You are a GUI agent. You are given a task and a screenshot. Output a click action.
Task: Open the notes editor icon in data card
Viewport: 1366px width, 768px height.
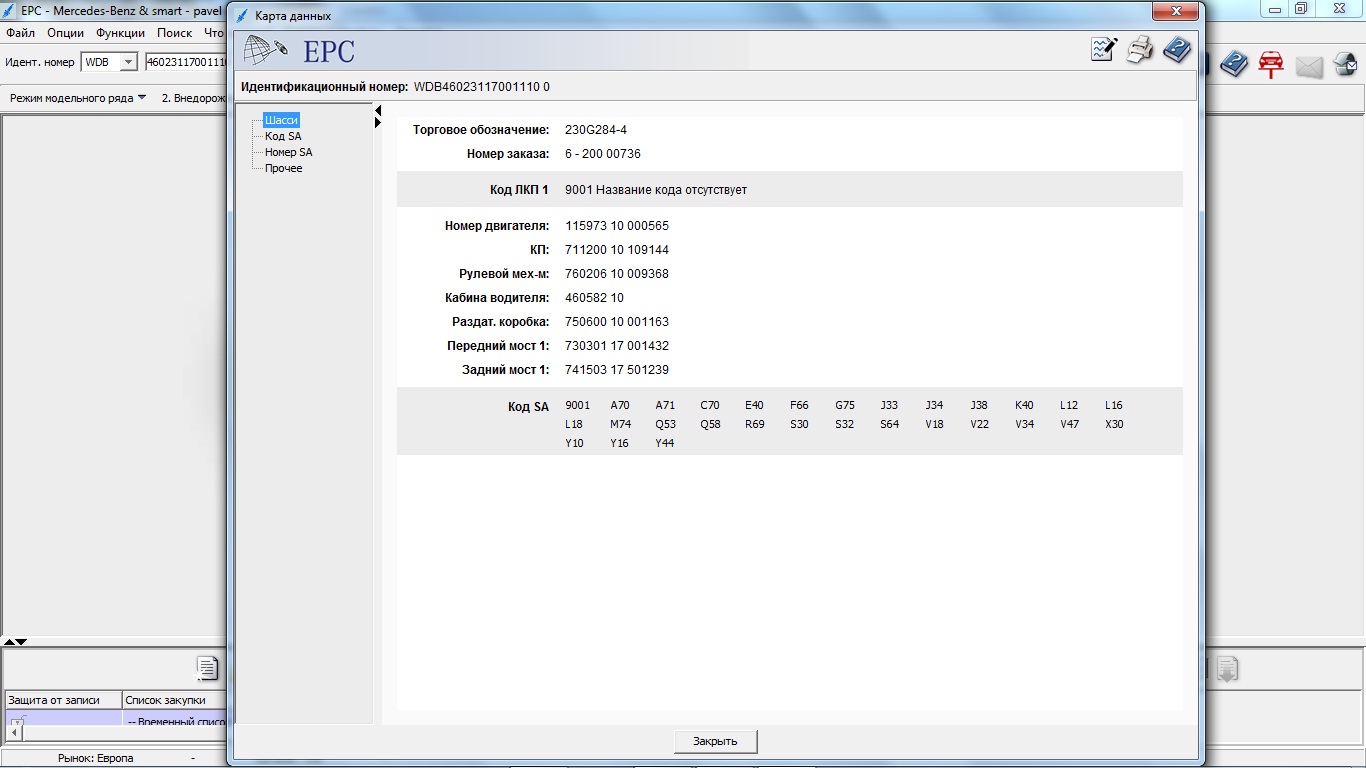click(x=1104, y=50)
